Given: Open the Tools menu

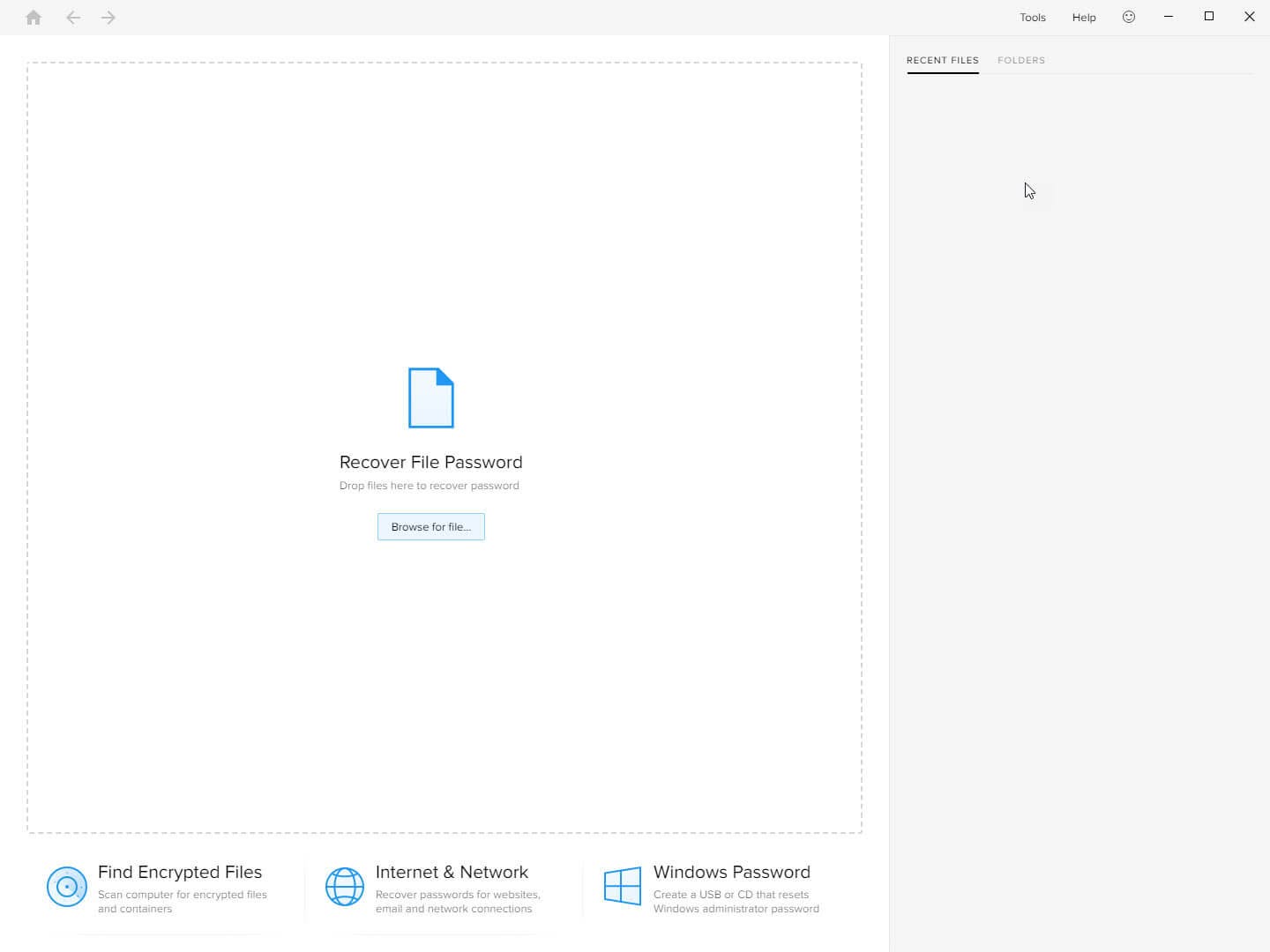Looking at the screenshot, I should tap(1033, 18).
